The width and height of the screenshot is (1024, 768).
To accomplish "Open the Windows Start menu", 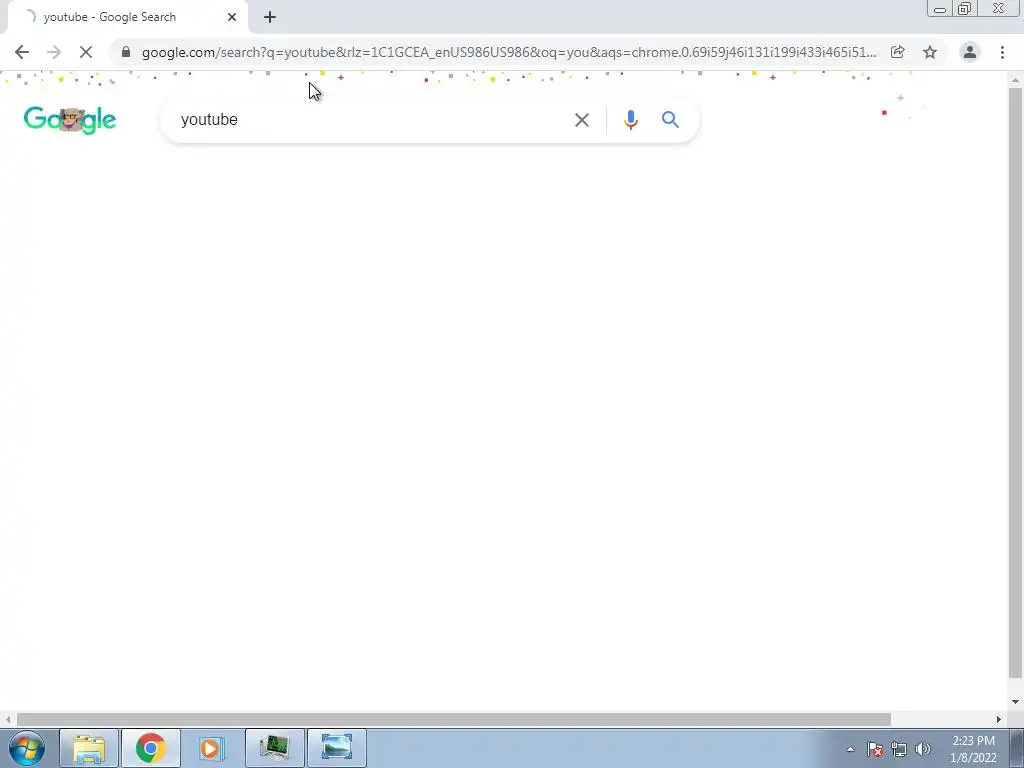I will click(27, 748).
